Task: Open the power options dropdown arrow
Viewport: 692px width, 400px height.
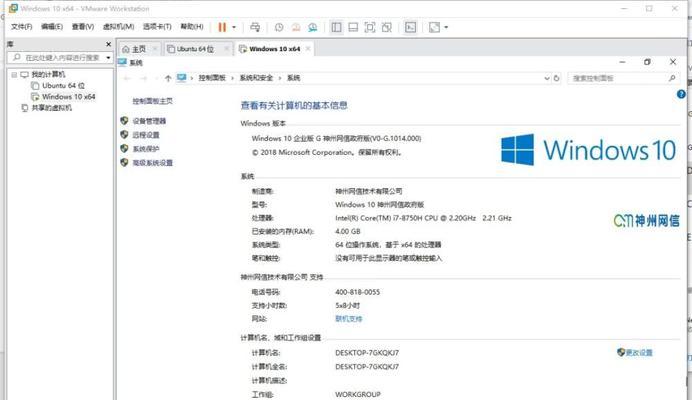Action: click(234, 27)
